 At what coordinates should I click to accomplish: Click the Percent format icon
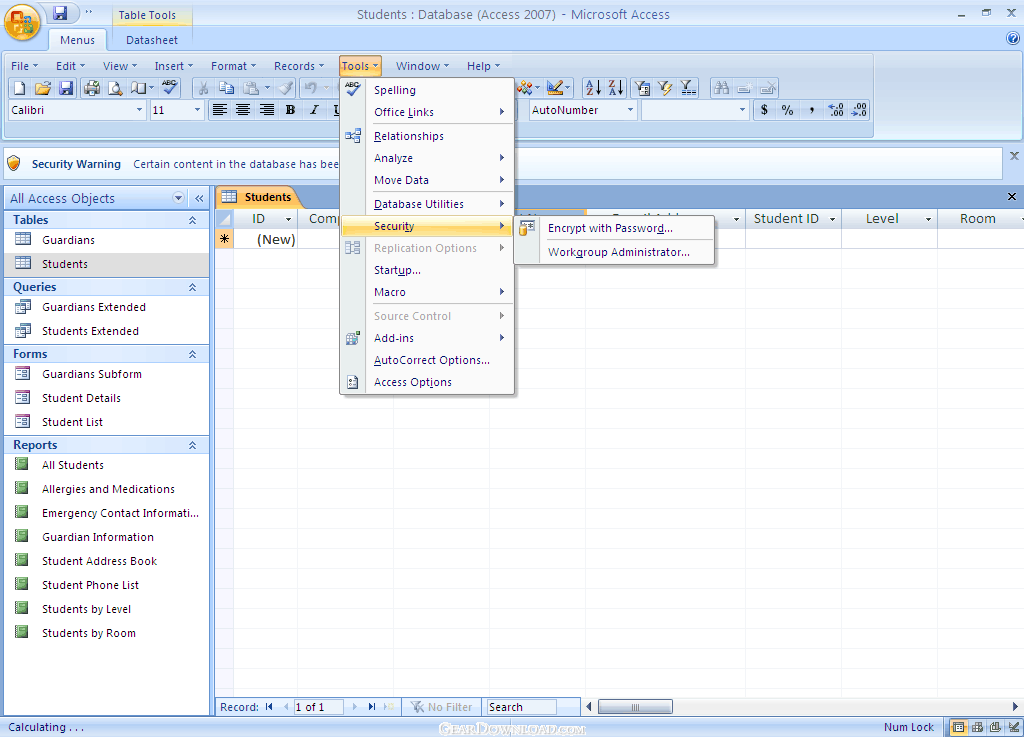tap(788, 110)
